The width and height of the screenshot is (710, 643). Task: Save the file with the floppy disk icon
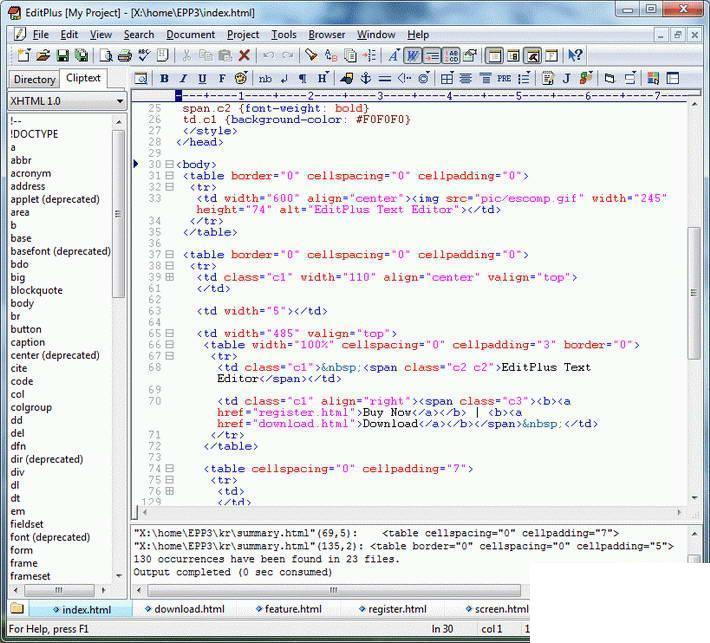[x=62, y=55]
